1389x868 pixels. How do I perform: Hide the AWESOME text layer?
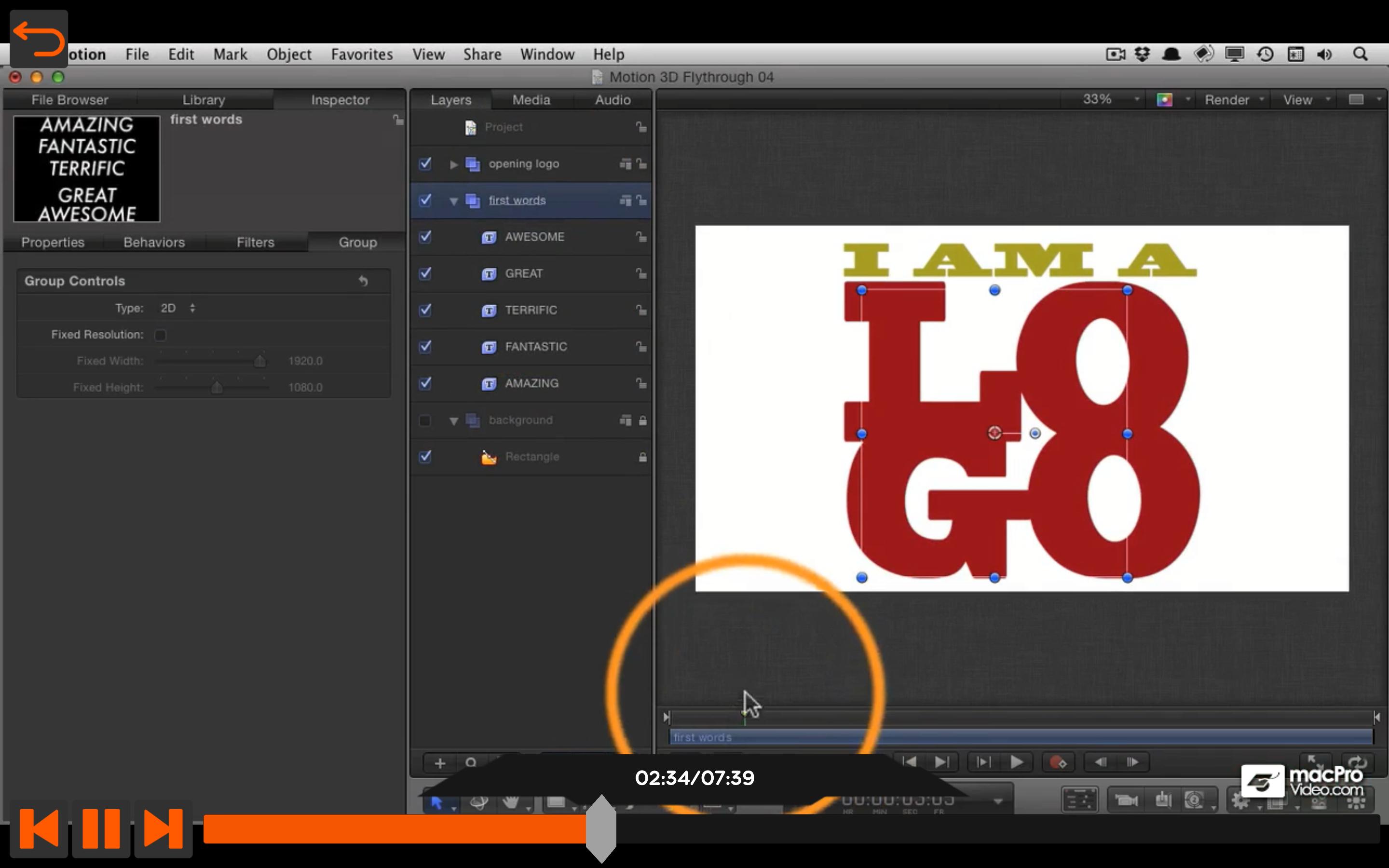point(425,236)
